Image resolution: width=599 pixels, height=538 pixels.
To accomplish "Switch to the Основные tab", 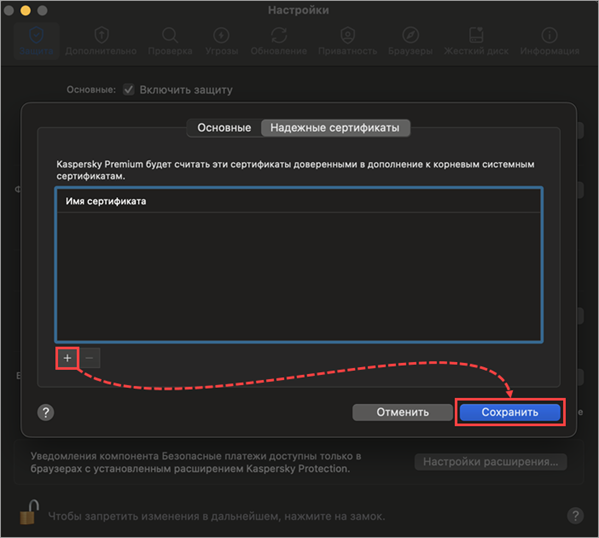I will [224, 128].
